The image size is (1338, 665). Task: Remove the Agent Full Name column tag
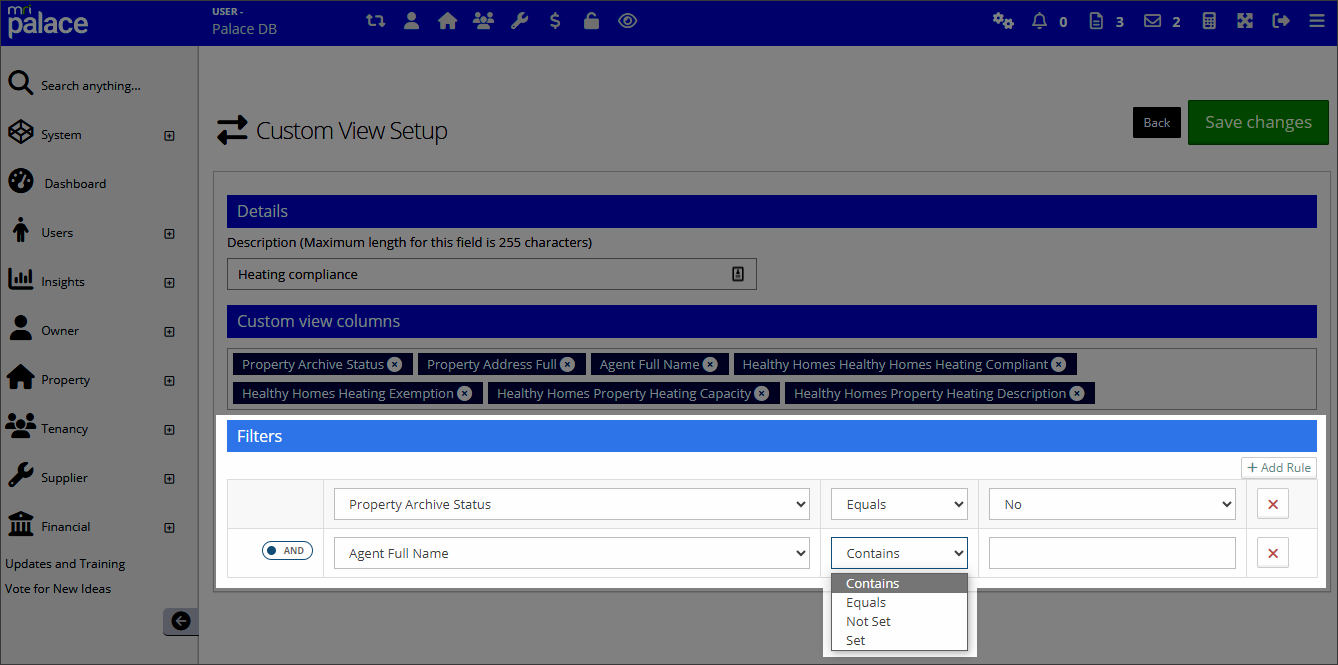click(710, 365)
